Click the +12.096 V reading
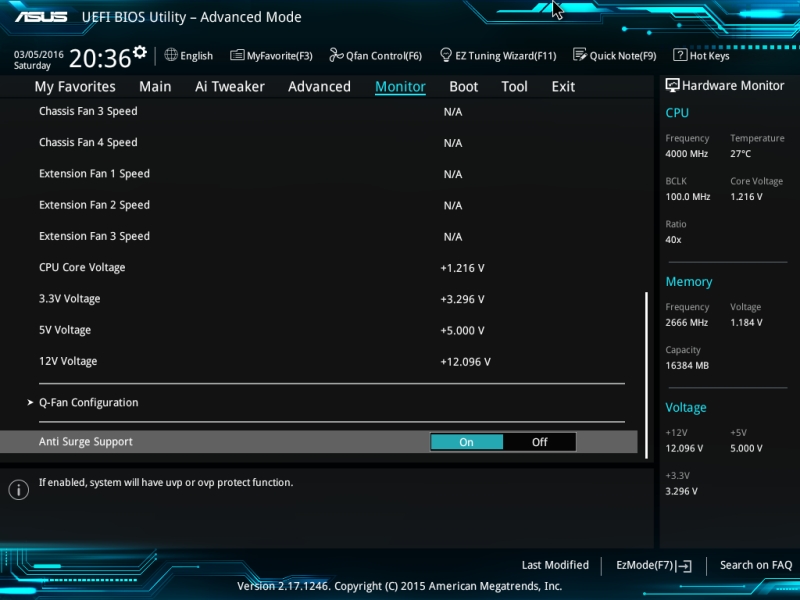The height and width of the screenshot is (600, 800). pyautogui.click(x=465, y=362)
